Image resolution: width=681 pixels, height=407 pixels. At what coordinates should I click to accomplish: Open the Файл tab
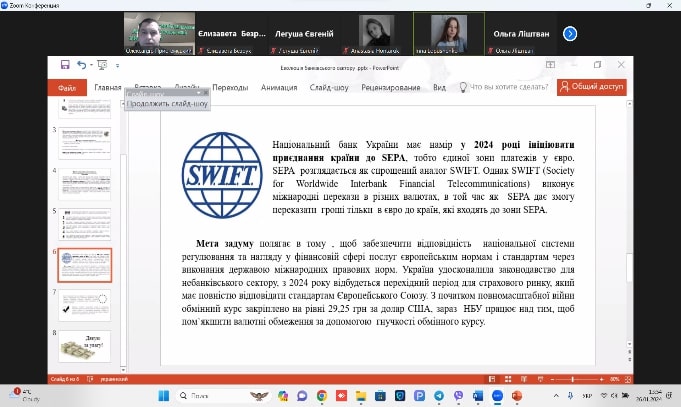click(67, 88)
